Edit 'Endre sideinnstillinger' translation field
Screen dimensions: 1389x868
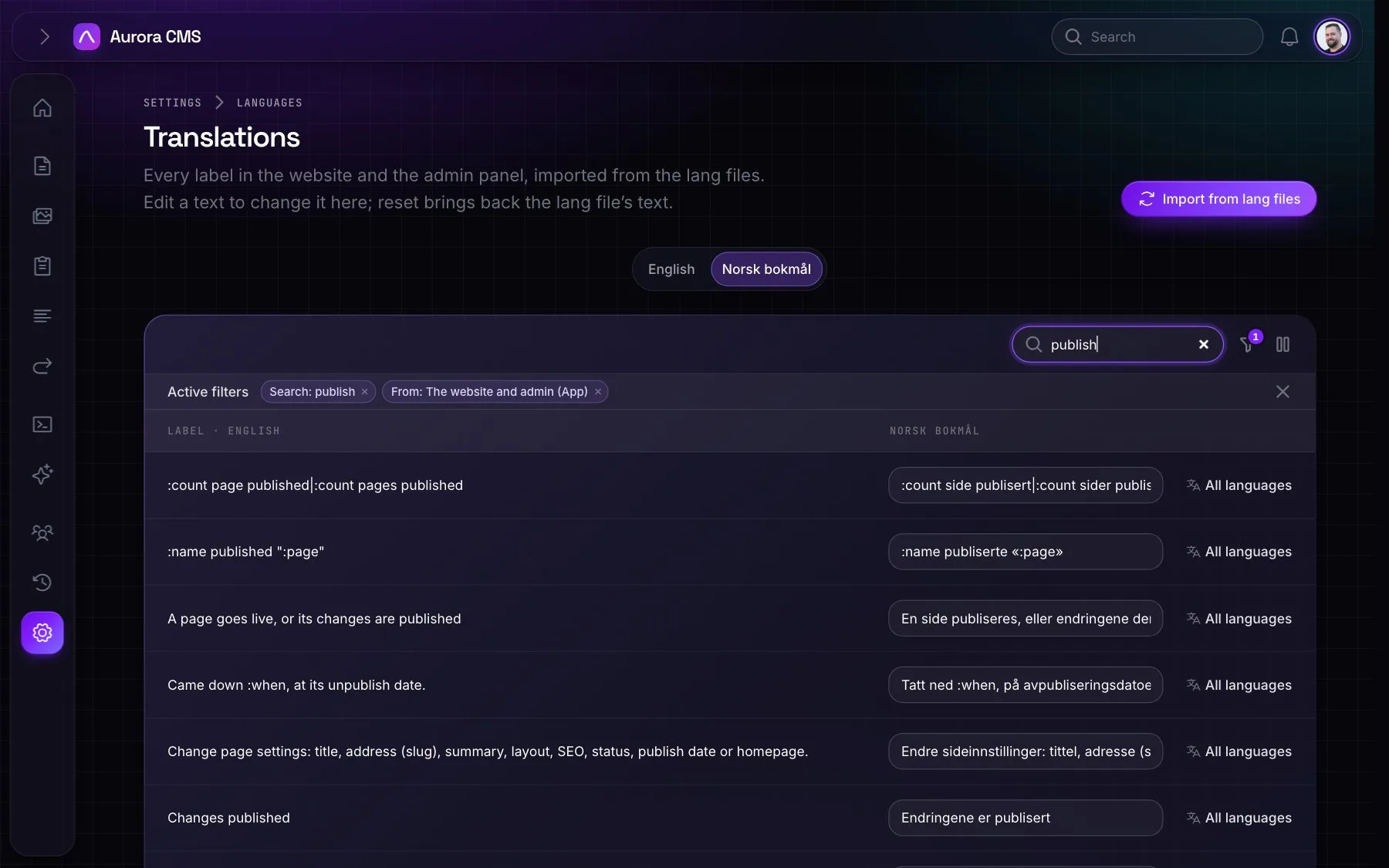point(1026,751)
